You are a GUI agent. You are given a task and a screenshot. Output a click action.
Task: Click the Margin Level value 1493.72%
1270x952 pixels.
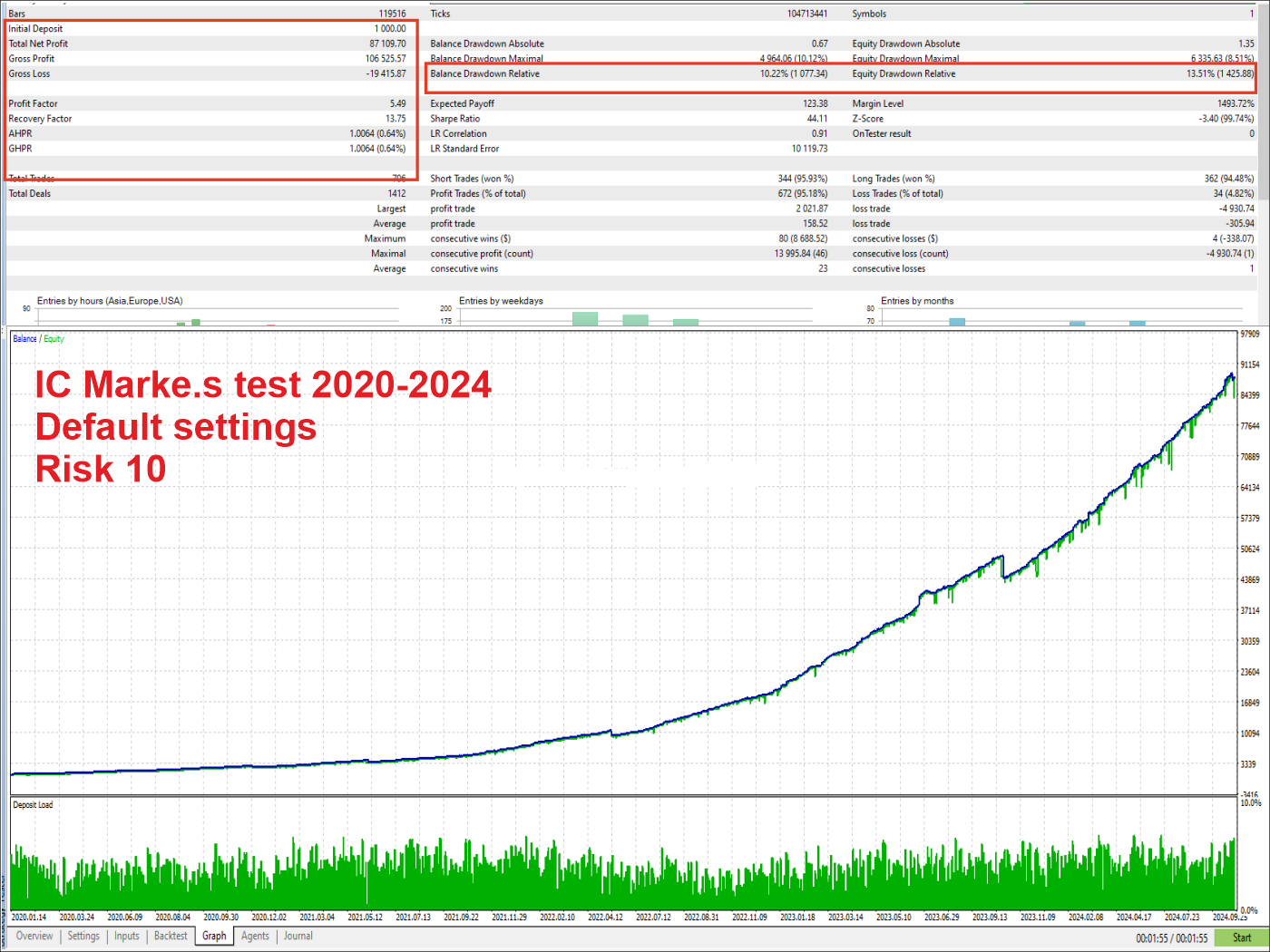1236,103
